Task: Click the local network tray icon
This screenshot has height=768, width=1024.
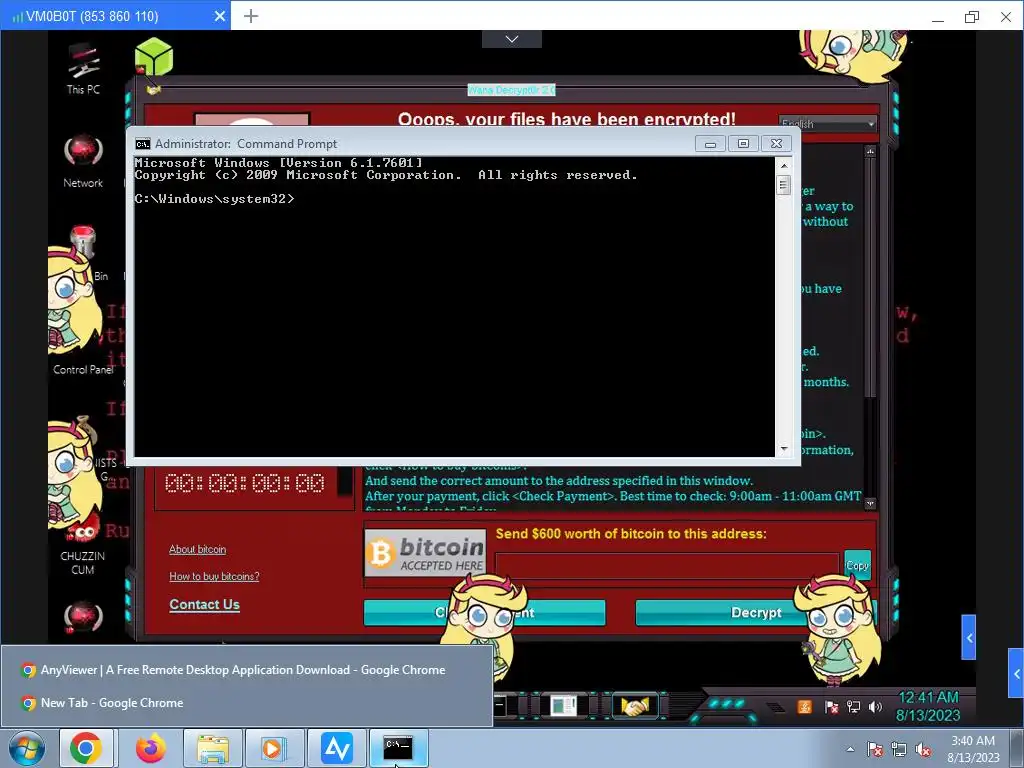Action: 899,749
